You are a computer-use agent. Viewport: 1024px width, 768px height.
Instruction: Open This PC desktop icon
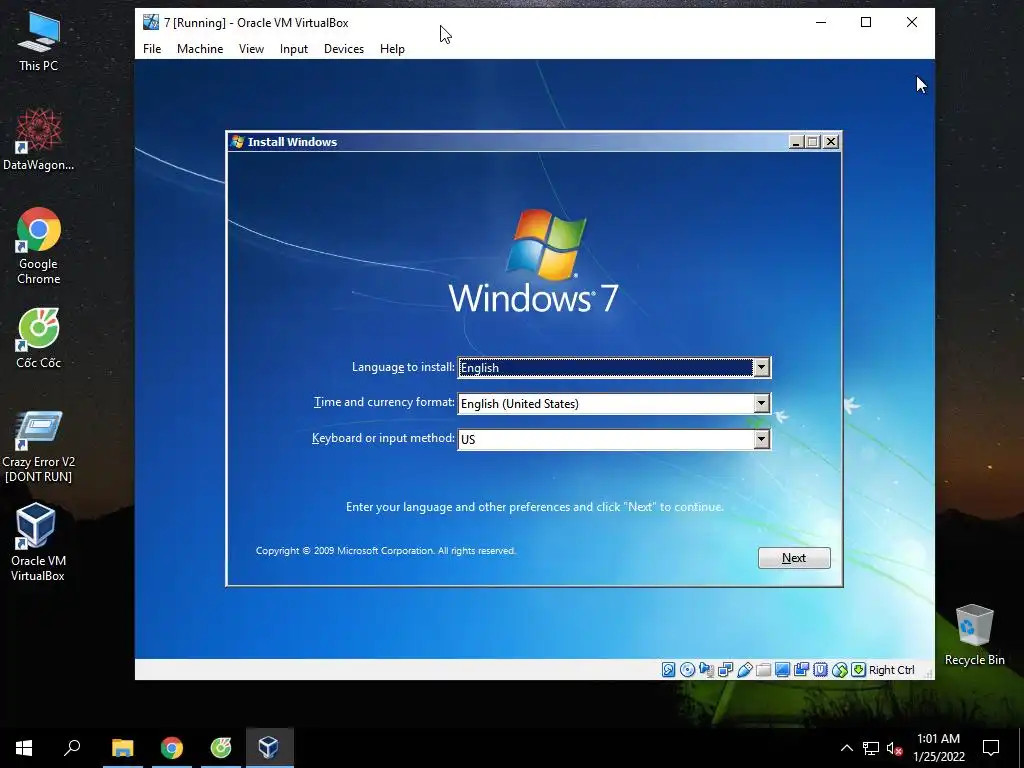[x=38, y=40]
